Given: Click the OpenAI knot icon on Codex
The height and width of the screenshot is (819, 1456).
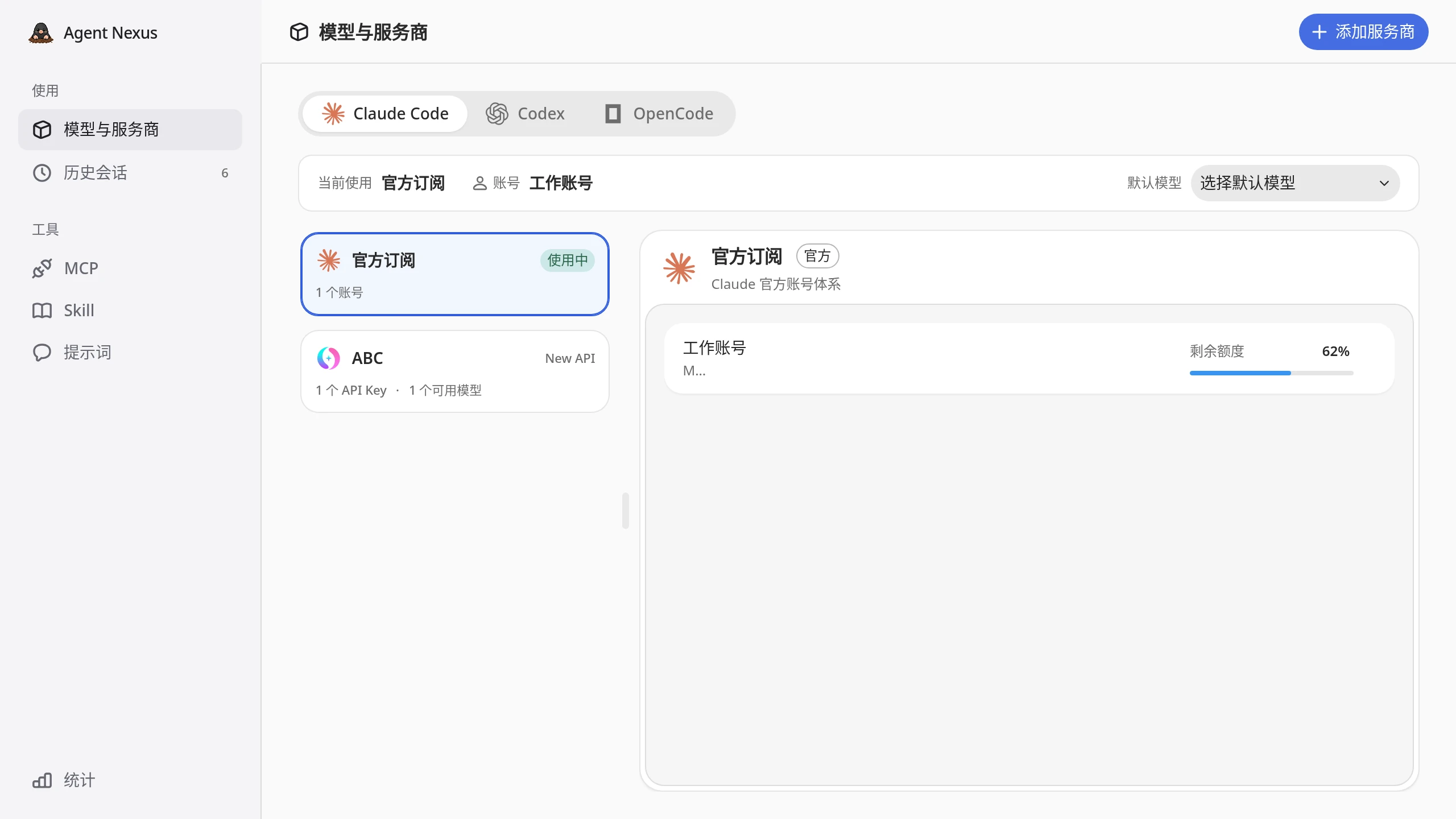Looking at the screenshot, I should pos(497,114).
